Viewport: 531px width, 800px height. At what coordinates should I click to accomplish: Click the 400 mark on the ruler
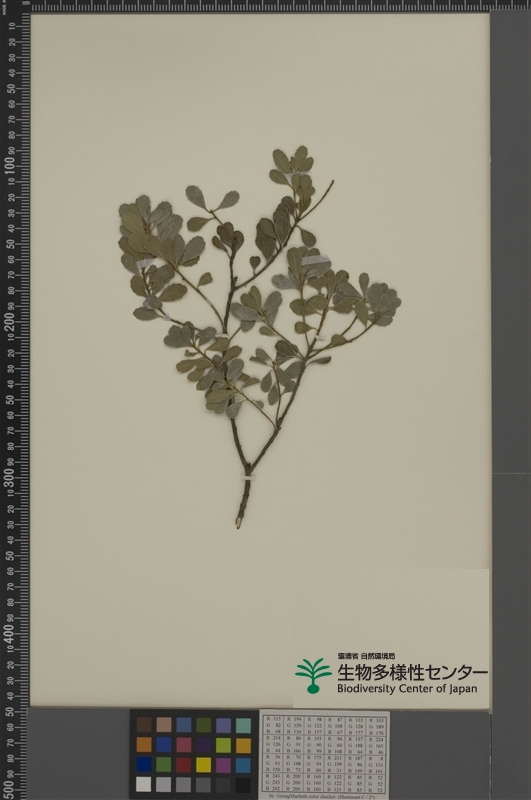[x=10, y=632]
